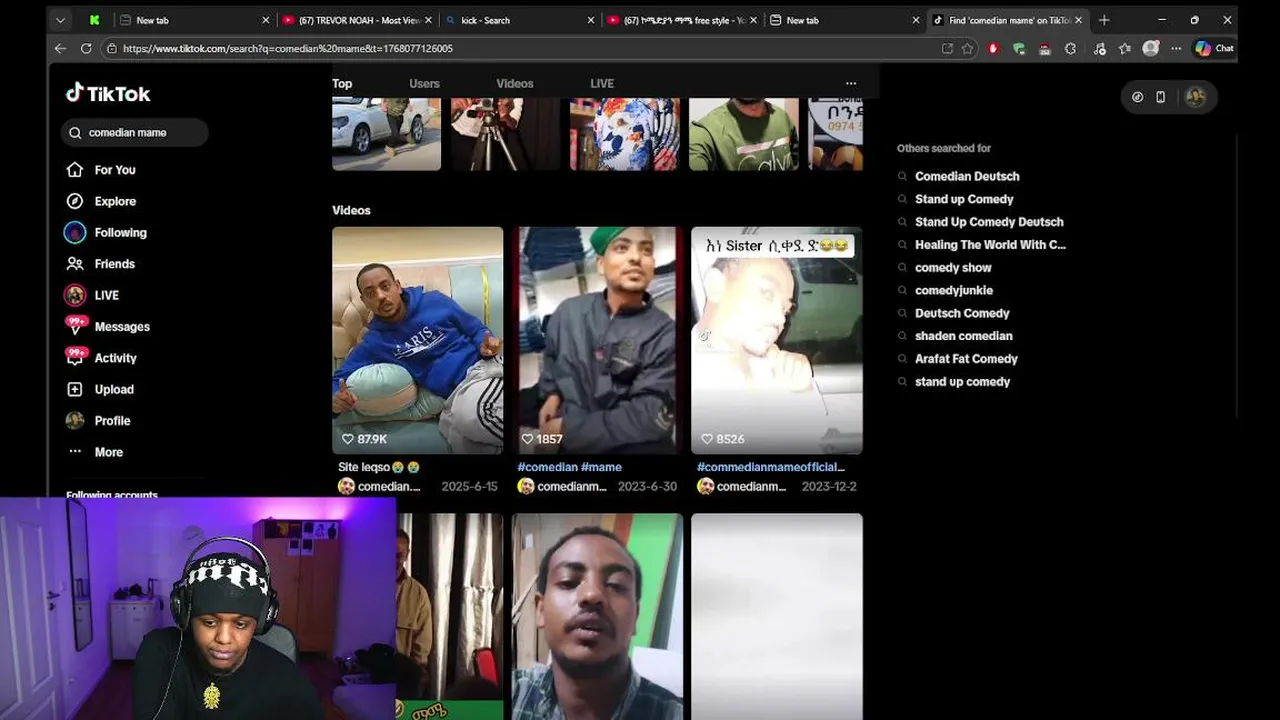Click the TikTok logo

(x=108, y=93)
